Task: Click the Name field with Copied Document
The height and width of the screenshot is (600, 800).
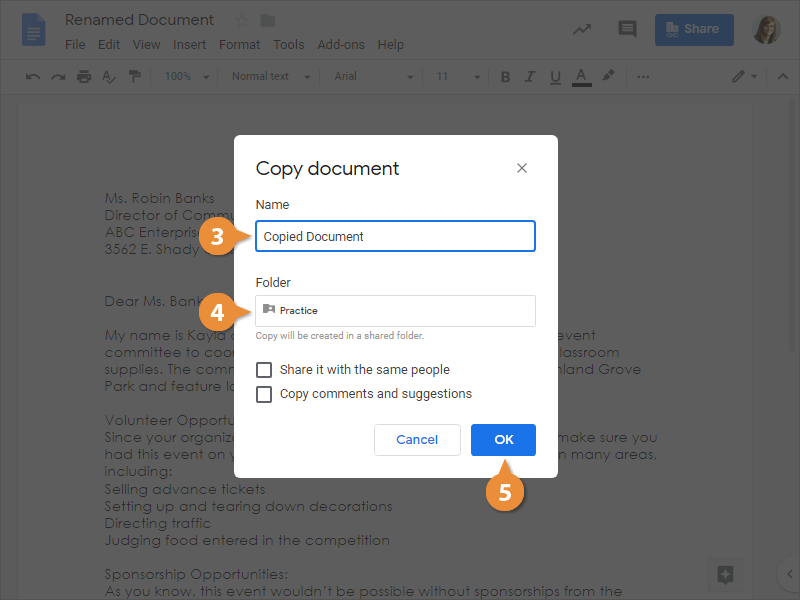Action: (x=395, y=236)
